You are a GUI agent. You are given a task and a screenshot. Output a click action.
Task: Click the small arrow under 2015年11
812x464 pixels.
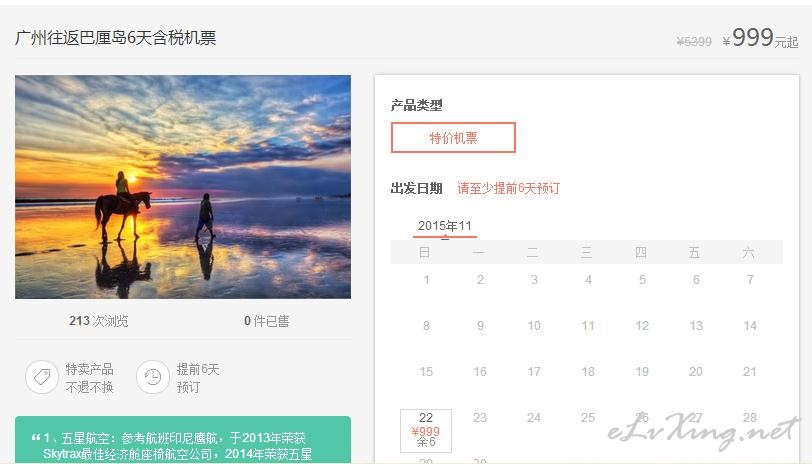[x=445, y=238]
